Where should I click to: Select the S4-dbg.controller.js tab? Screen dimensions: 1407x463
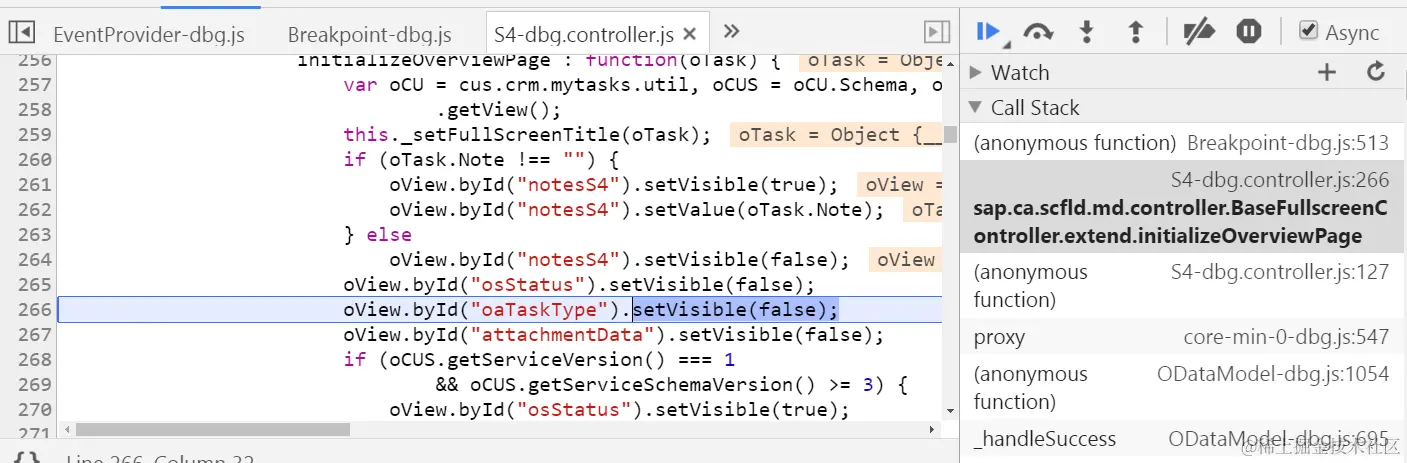click(x=584, y=34)
